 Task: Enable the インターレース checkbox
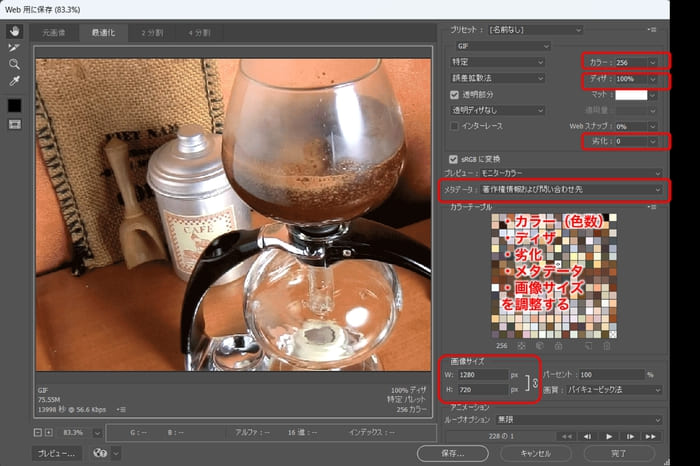coord(455,126)
